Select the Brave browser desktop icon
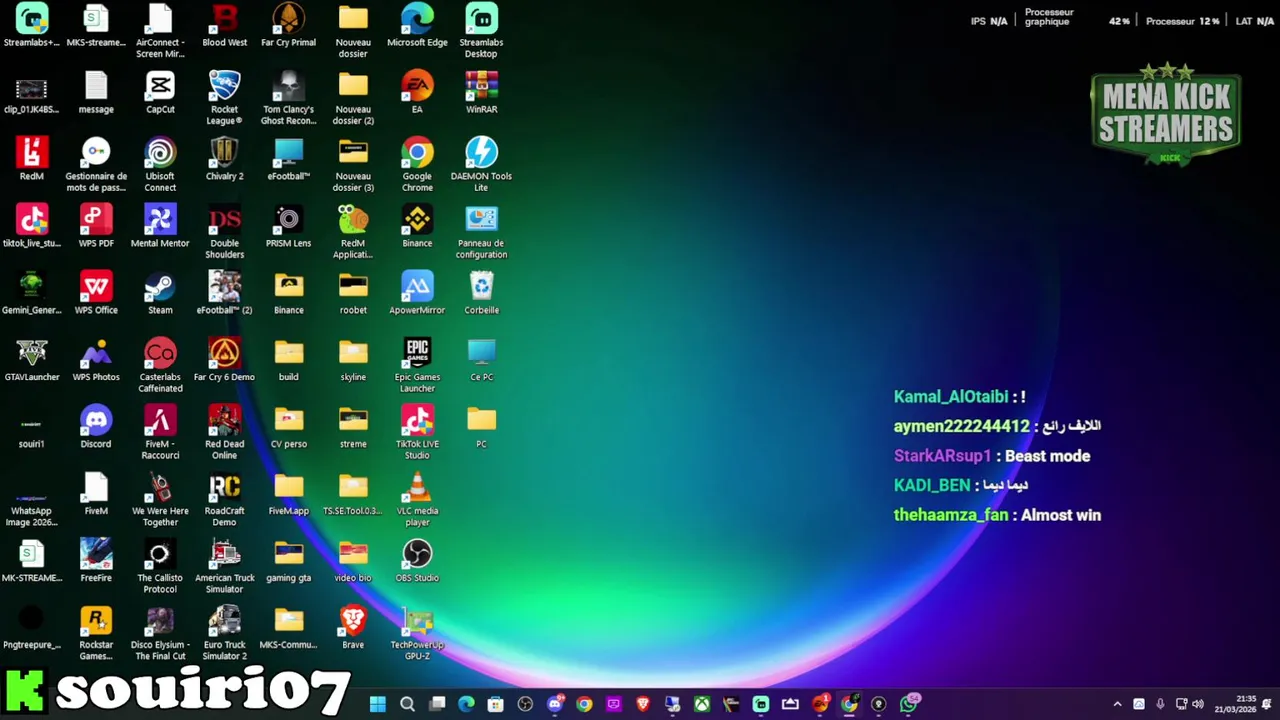 [353, 629]
